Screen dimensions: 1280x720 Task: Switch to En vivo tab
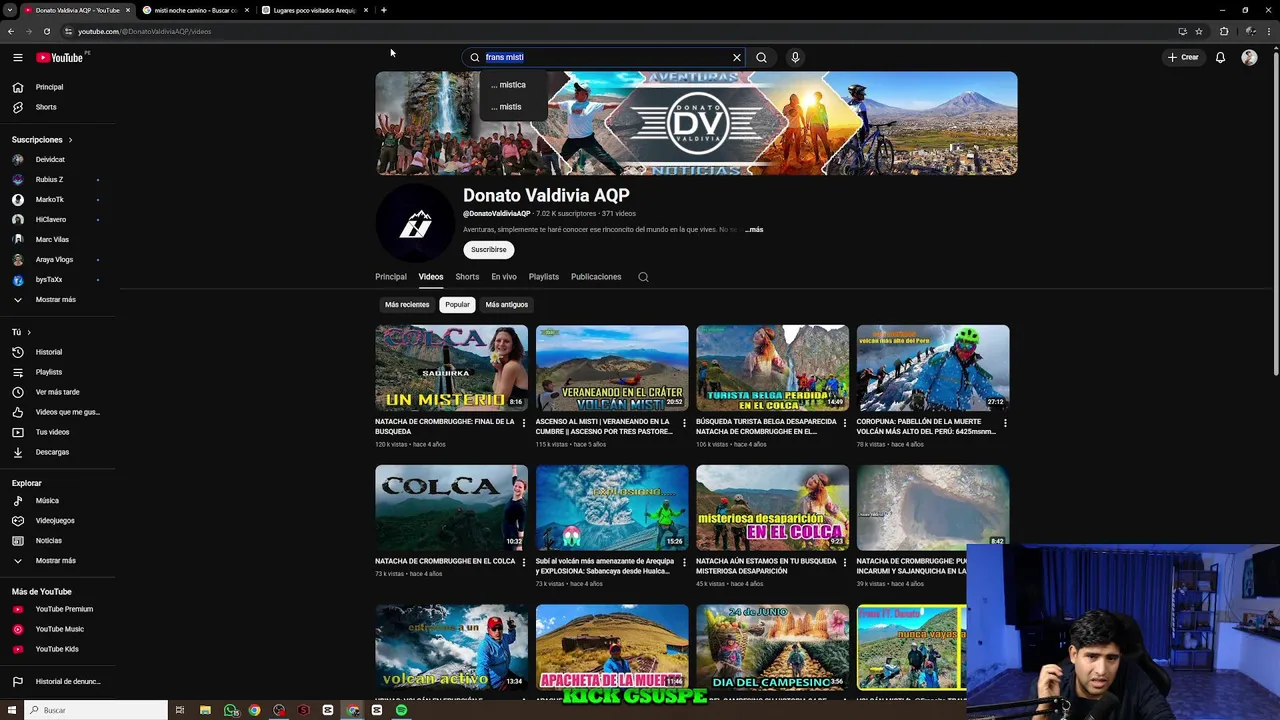[x=504, y=277]
